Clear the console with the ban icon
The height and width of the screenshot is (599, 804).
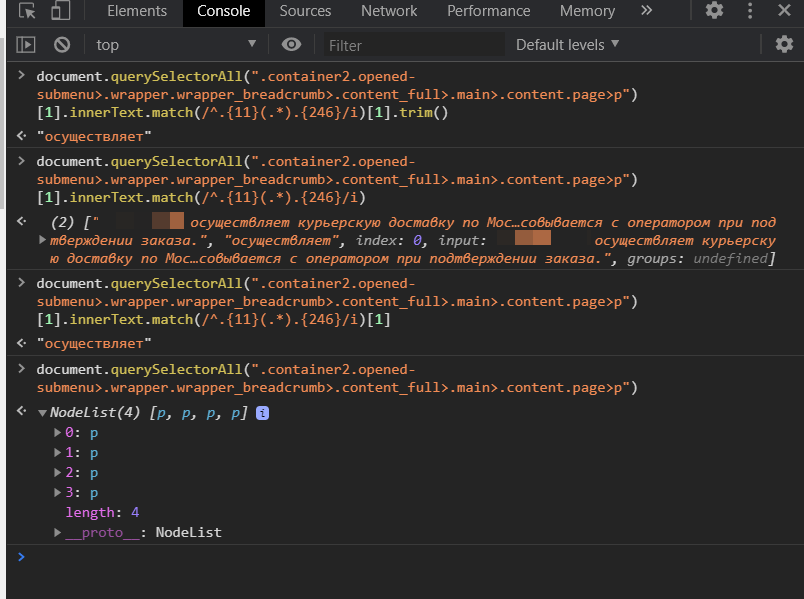coord(62,45)
